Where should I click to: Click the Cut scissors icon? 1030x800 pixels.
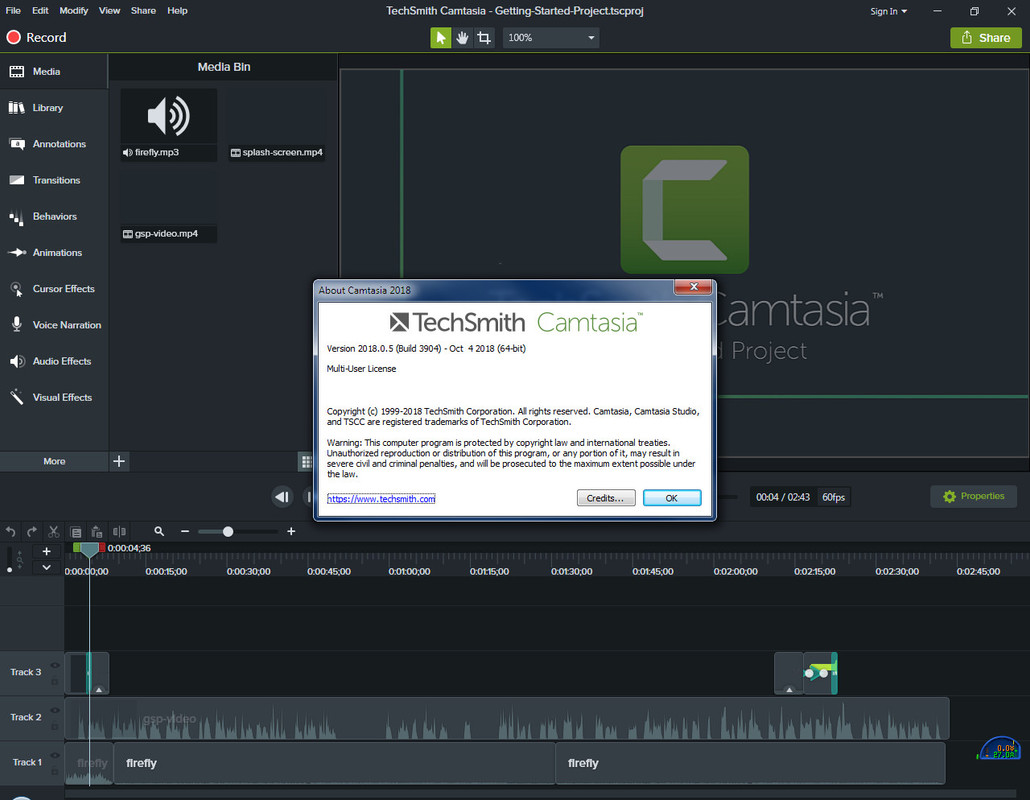[54, 531]
